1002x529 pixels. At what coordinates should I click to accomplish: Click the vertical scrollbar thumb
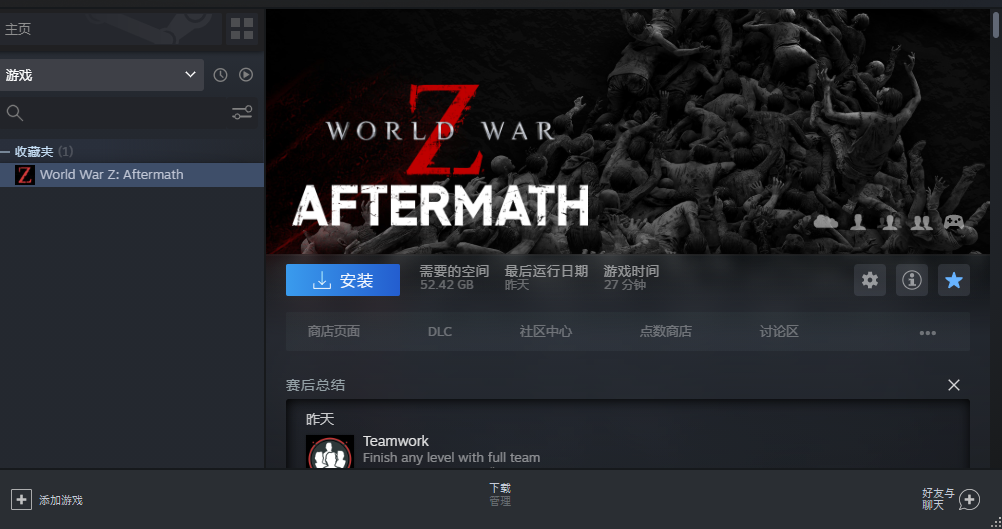pyautogui.click(x=996, y=24)
